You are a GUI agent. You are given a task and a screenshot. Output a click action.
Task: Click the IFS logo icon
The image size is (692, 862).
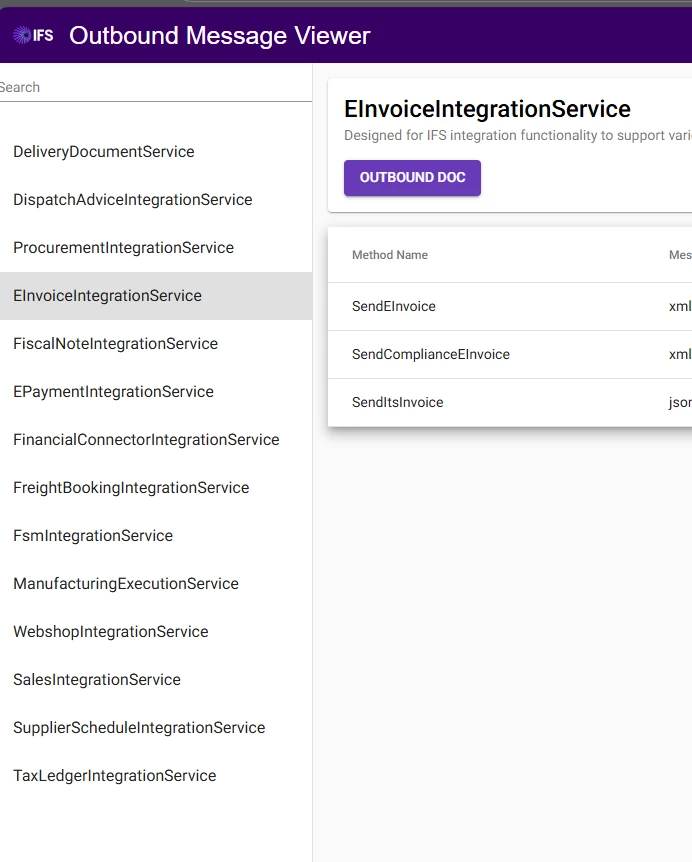(x=33, y=35)
